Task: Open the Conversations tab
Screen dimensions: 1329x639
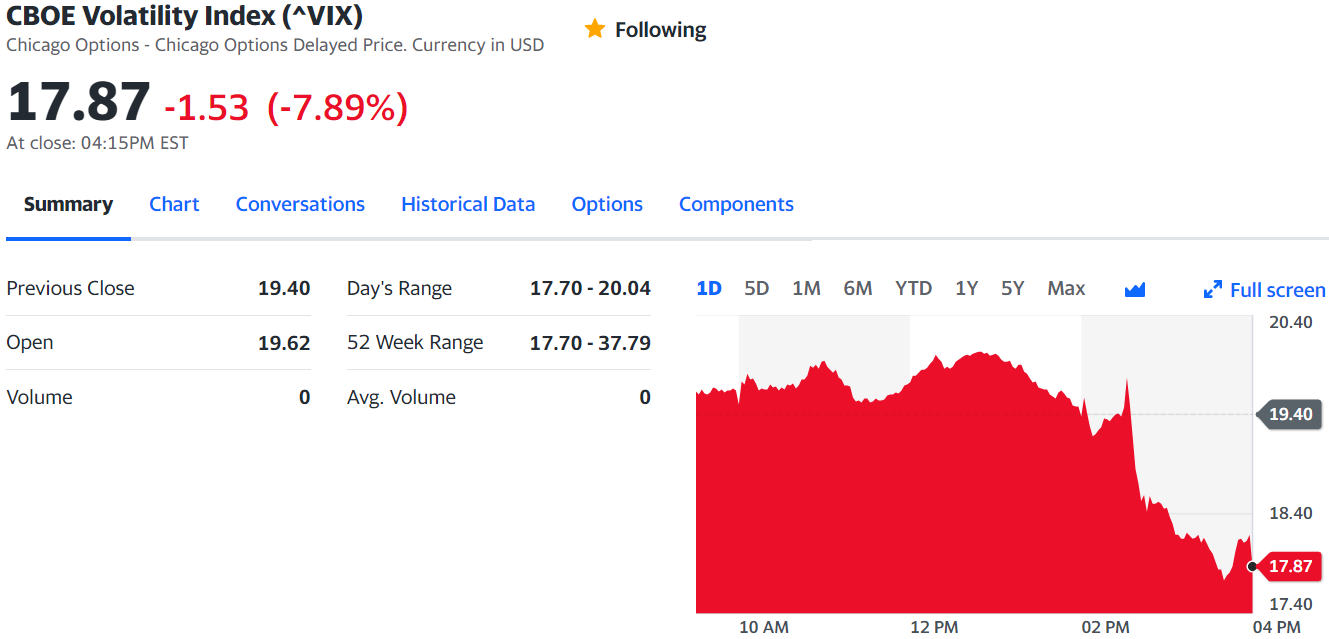Action: point(300,204)
